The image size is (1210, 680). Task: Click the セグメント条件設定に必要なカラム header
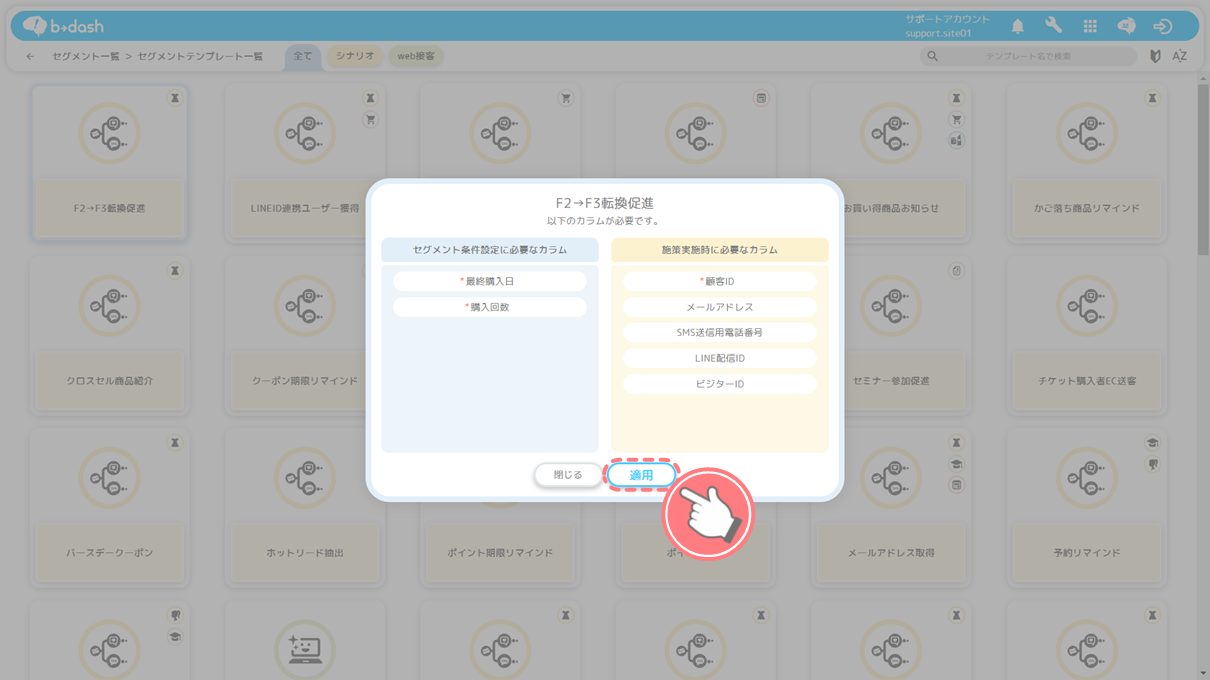[490, 250]
